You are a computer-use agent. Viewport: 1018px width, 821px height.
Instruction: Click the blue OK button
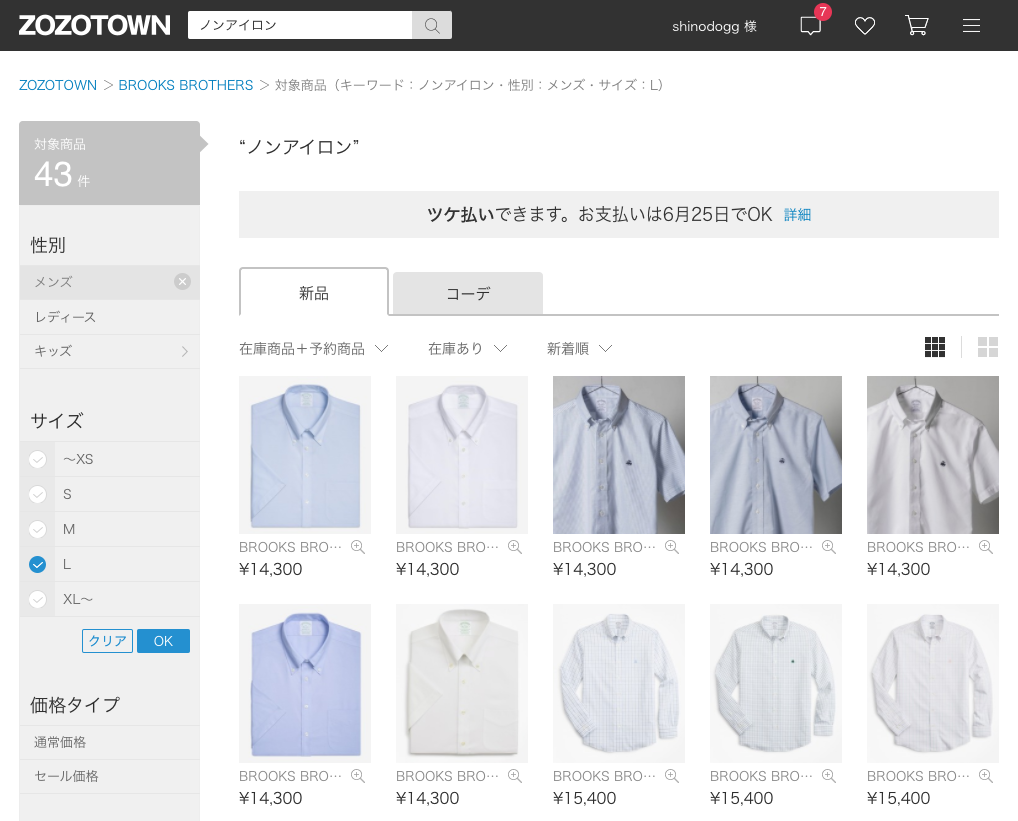tap(163, 641)
